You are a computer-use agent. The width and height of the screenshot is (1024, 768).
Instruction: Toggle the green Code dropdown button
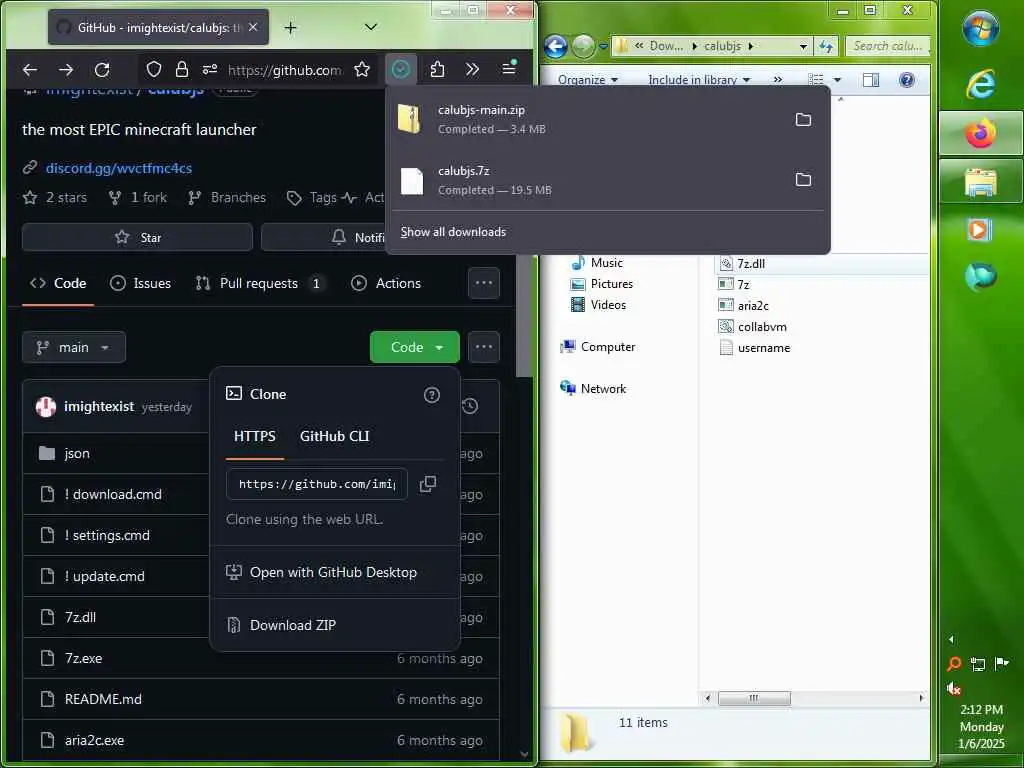(415, 347)
